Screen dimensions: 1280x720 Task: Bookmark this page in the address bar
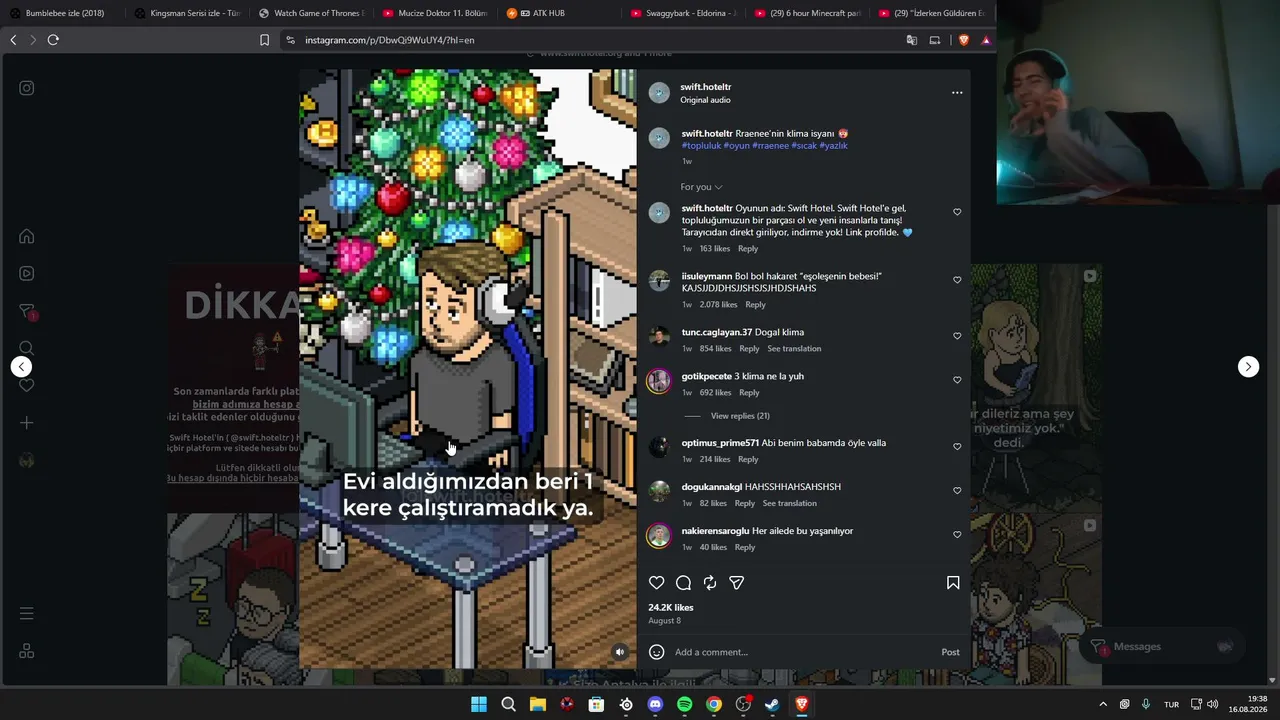point(264,40)
